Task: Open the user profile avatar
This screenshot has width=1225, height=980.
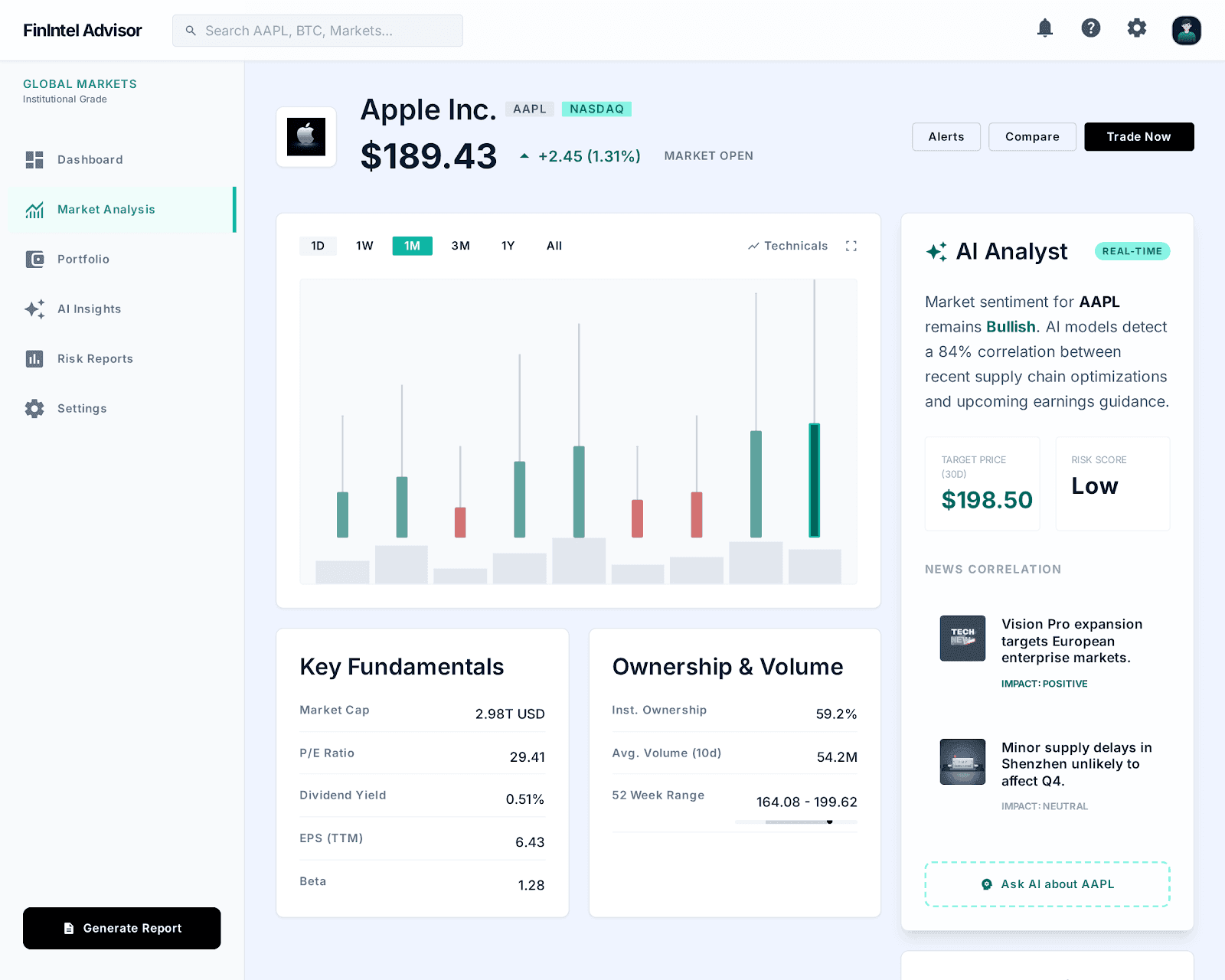Action: coord(1187,31)
